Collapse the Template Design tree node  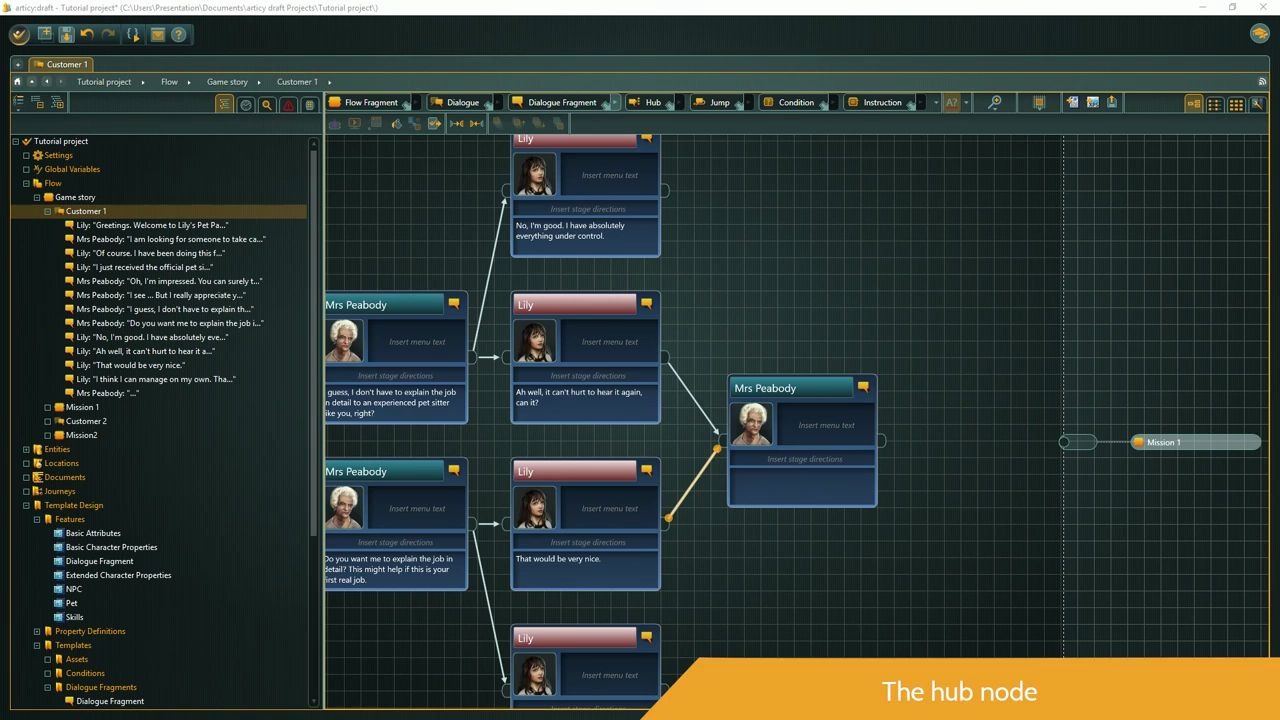(x=26, y=505)
